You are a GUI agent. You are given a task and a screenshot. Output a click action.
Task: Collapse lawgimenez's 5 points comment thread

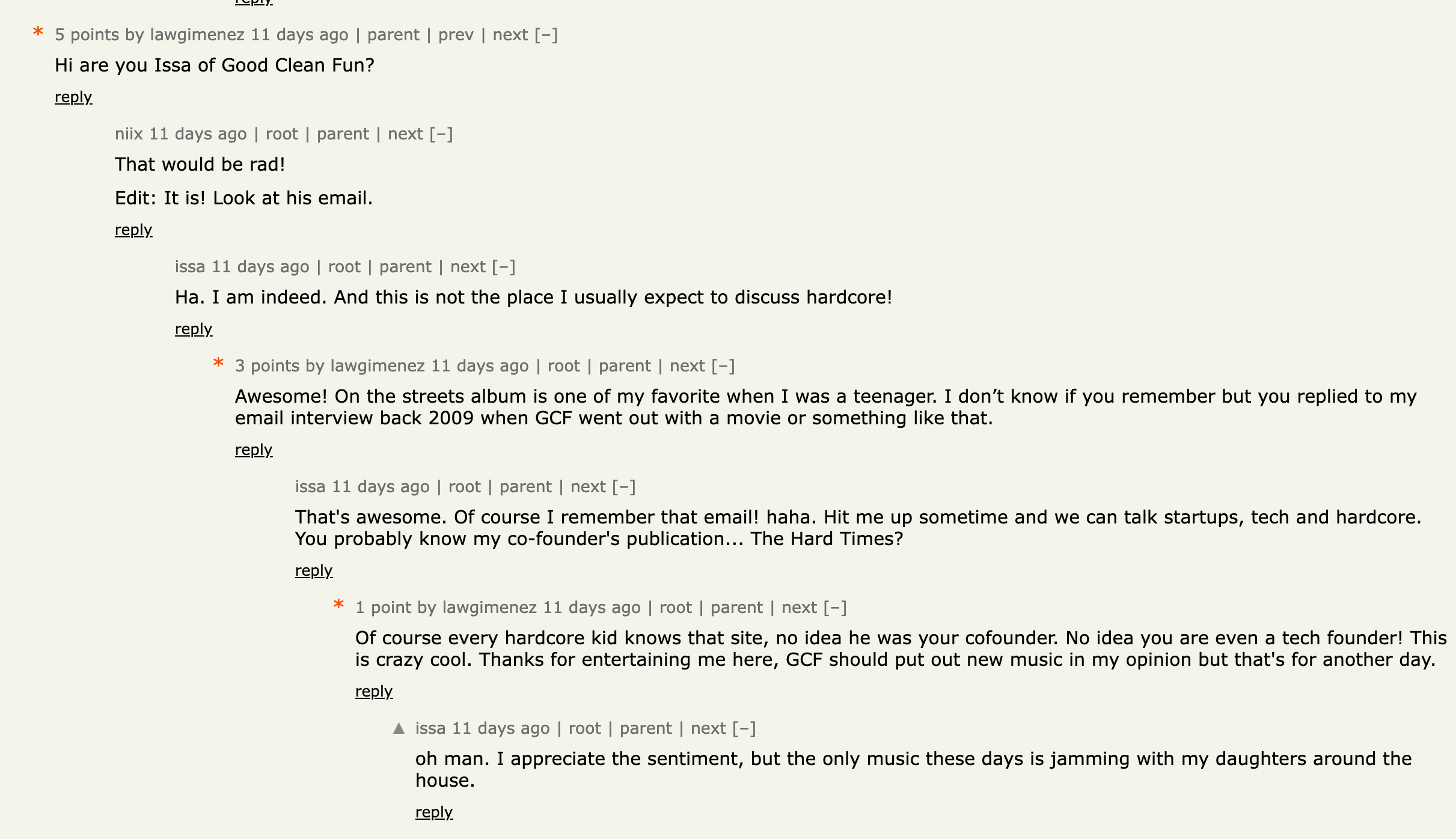pyautogui.click(x=546, y=35)
